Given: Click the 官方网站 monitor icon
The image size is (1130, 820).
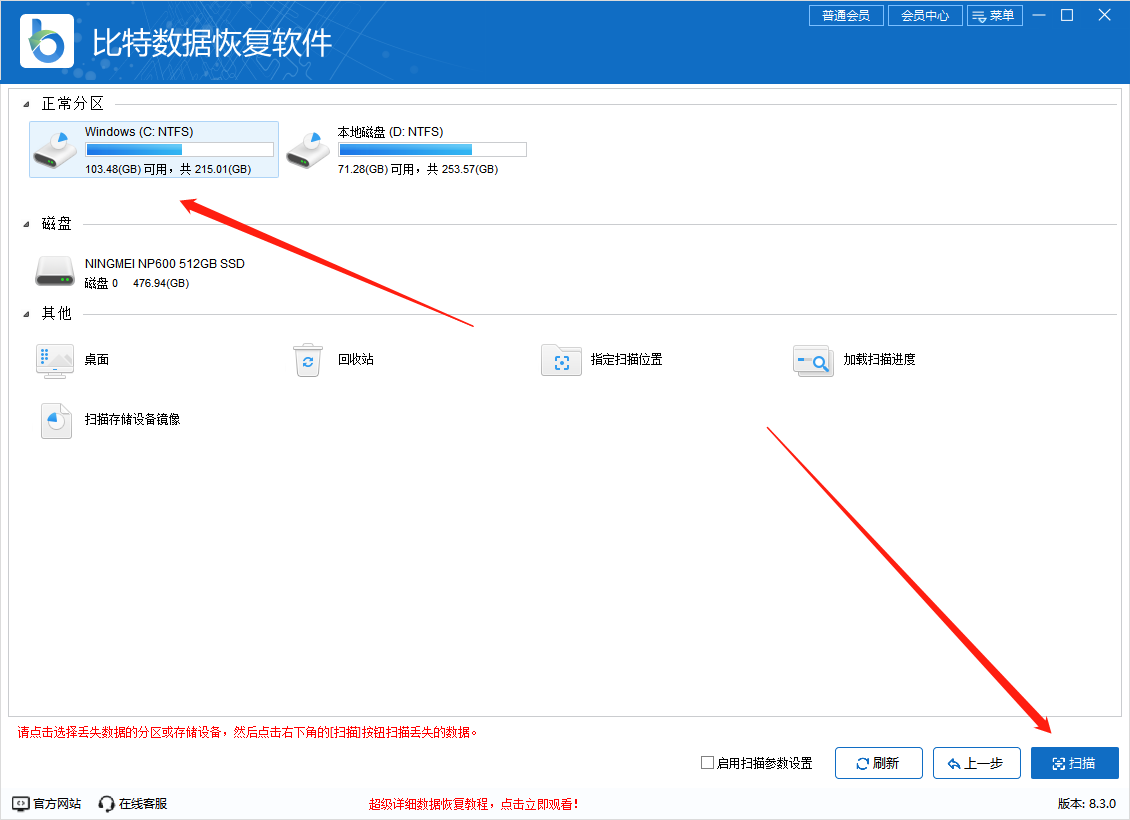Looking at the screenshot, I should (21, 803).
